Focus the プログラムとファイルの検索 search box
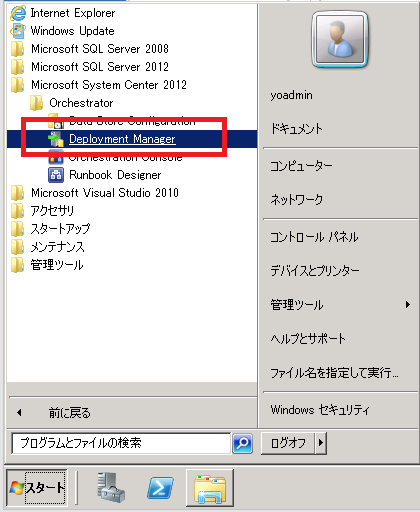The image size is (420, 512). point(121,443)
